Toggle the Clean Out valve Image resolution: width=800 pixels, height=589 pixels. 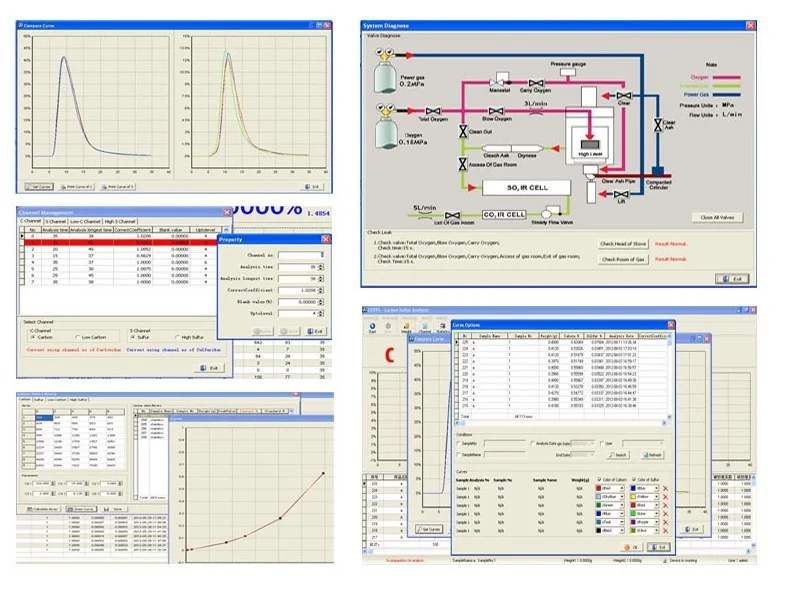pyautogui.click(x=461, y=131)
